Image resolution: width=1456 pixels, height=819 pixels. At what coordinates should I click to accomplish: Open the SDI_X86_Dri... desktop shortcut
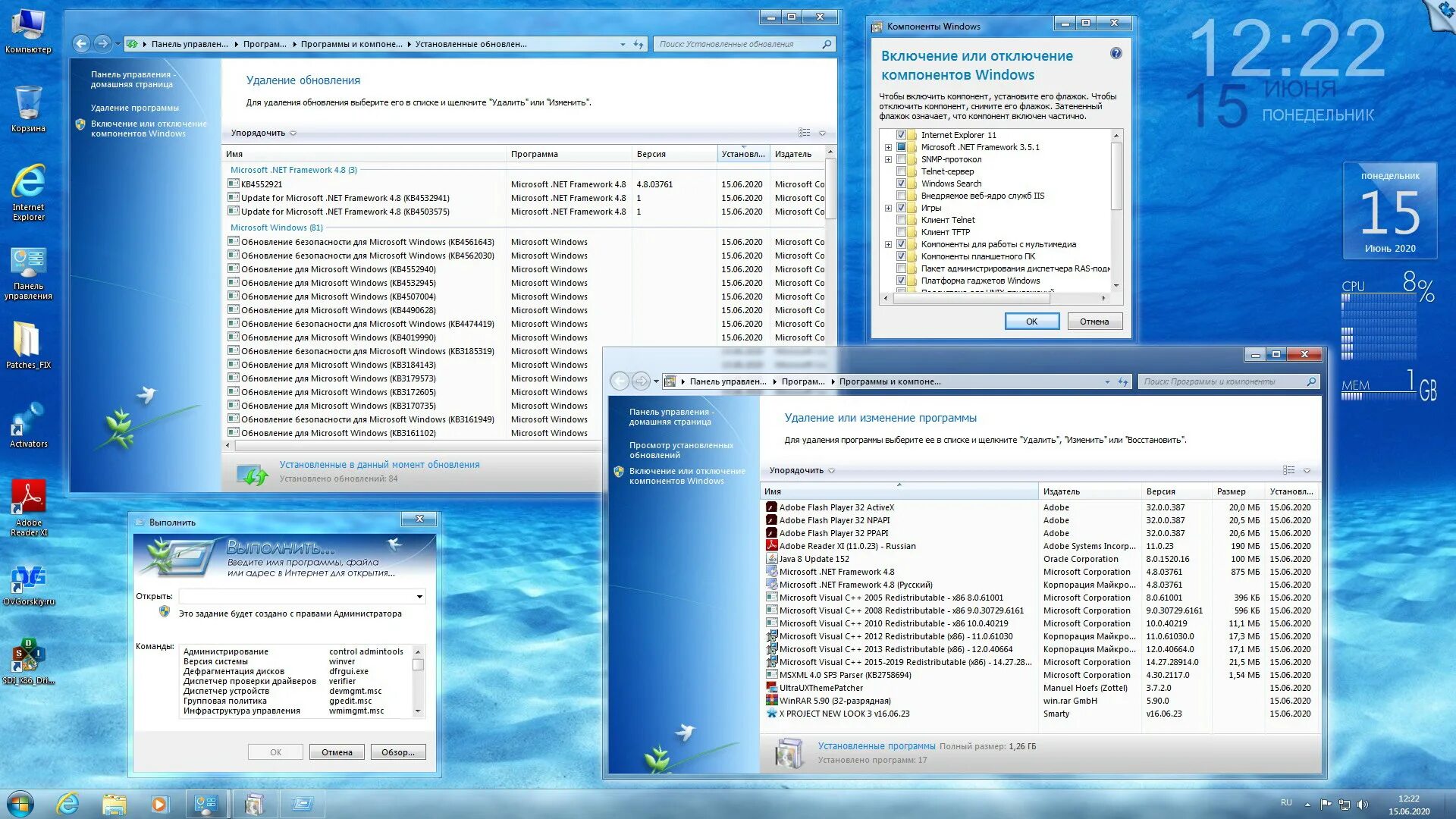[28, 661]
